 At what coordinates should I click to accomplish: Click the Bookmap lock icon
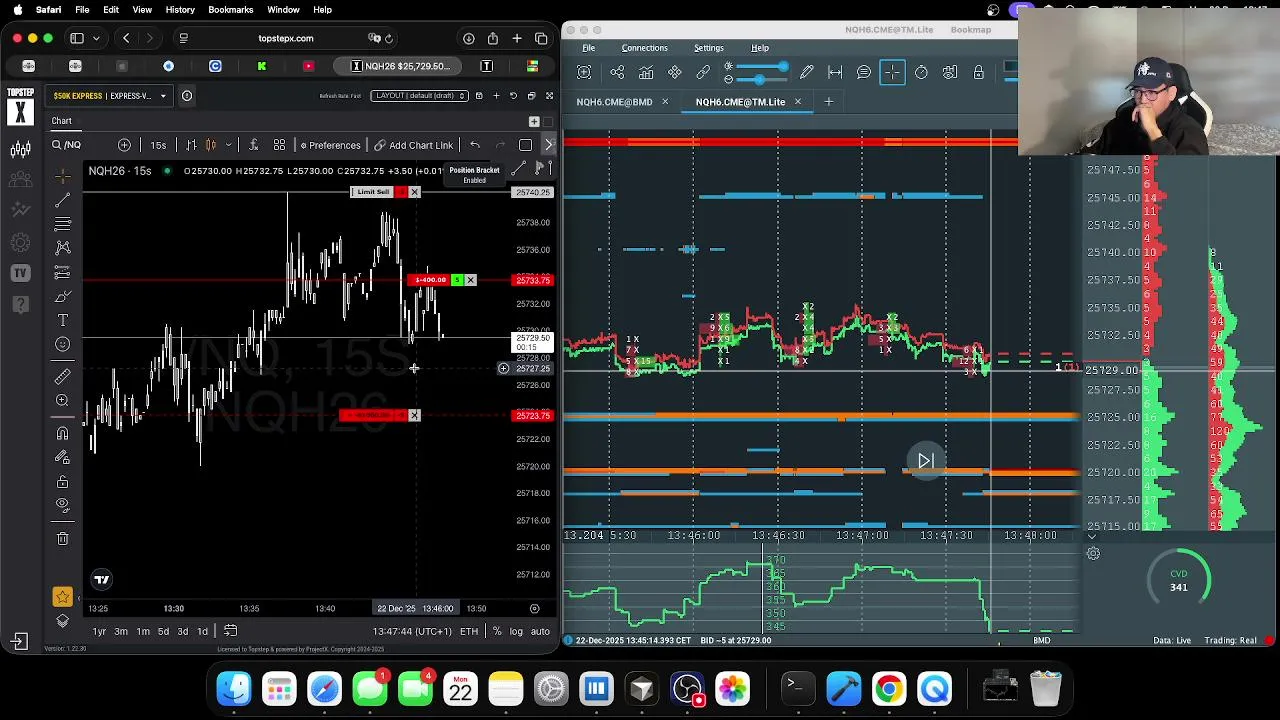(x=979, y=72)
